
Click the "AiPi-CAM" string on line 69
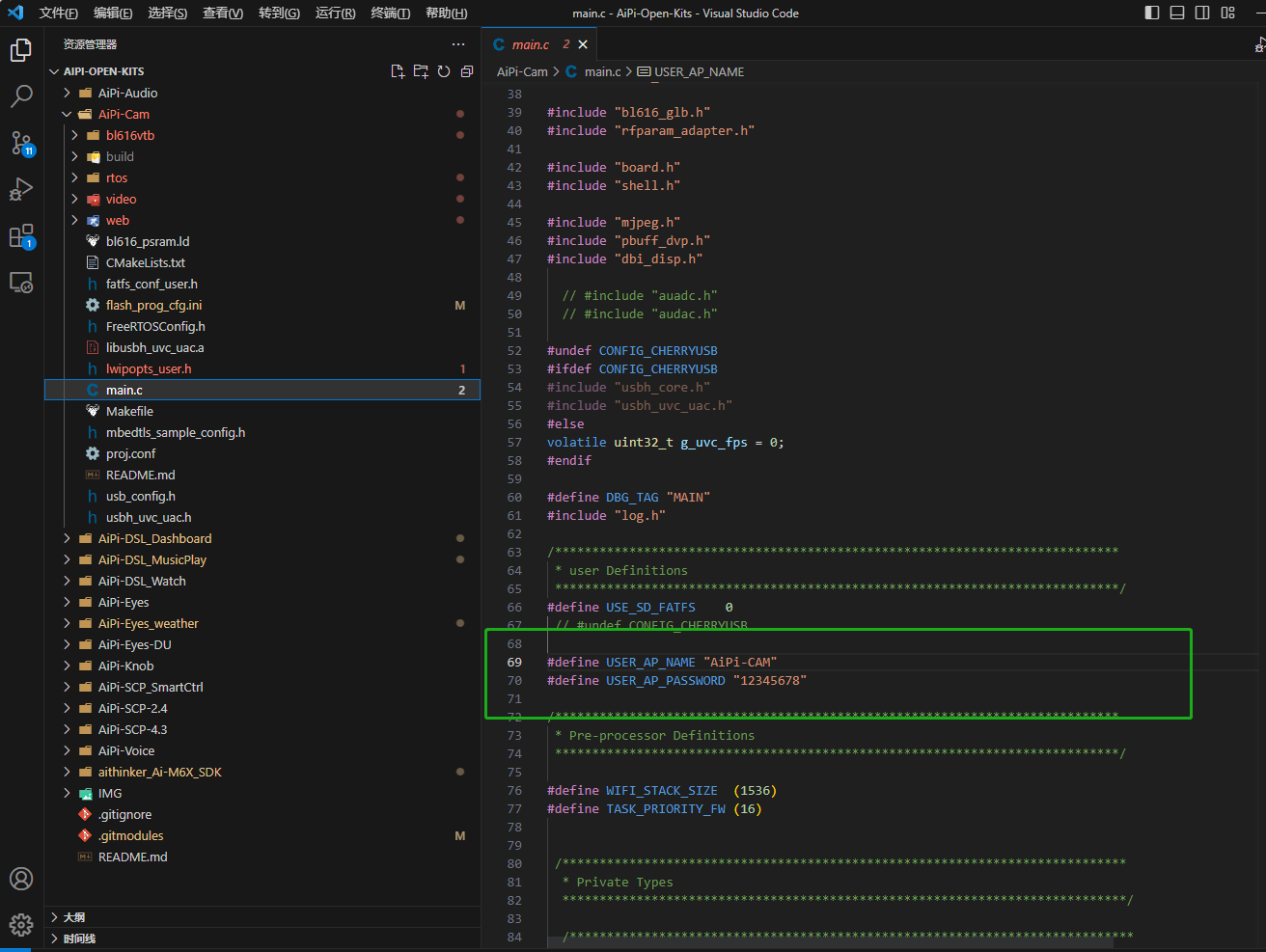click(x=740, y=662)
